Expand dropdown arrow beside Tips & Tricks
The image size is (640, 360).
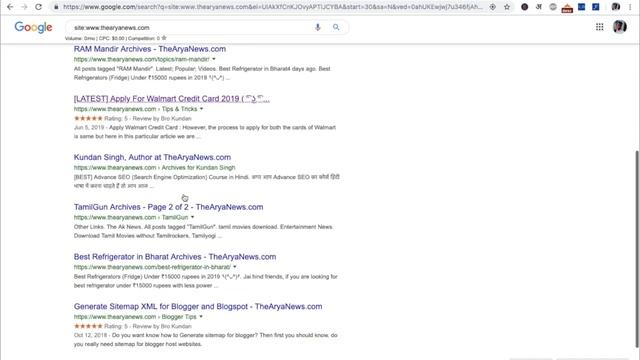pyautogui.click(x=202, y=109)
